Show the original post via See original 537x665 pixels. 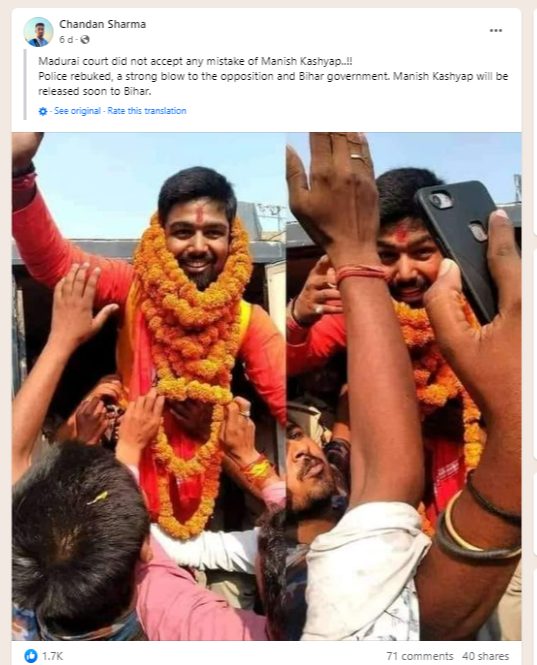tap(77, 111)
